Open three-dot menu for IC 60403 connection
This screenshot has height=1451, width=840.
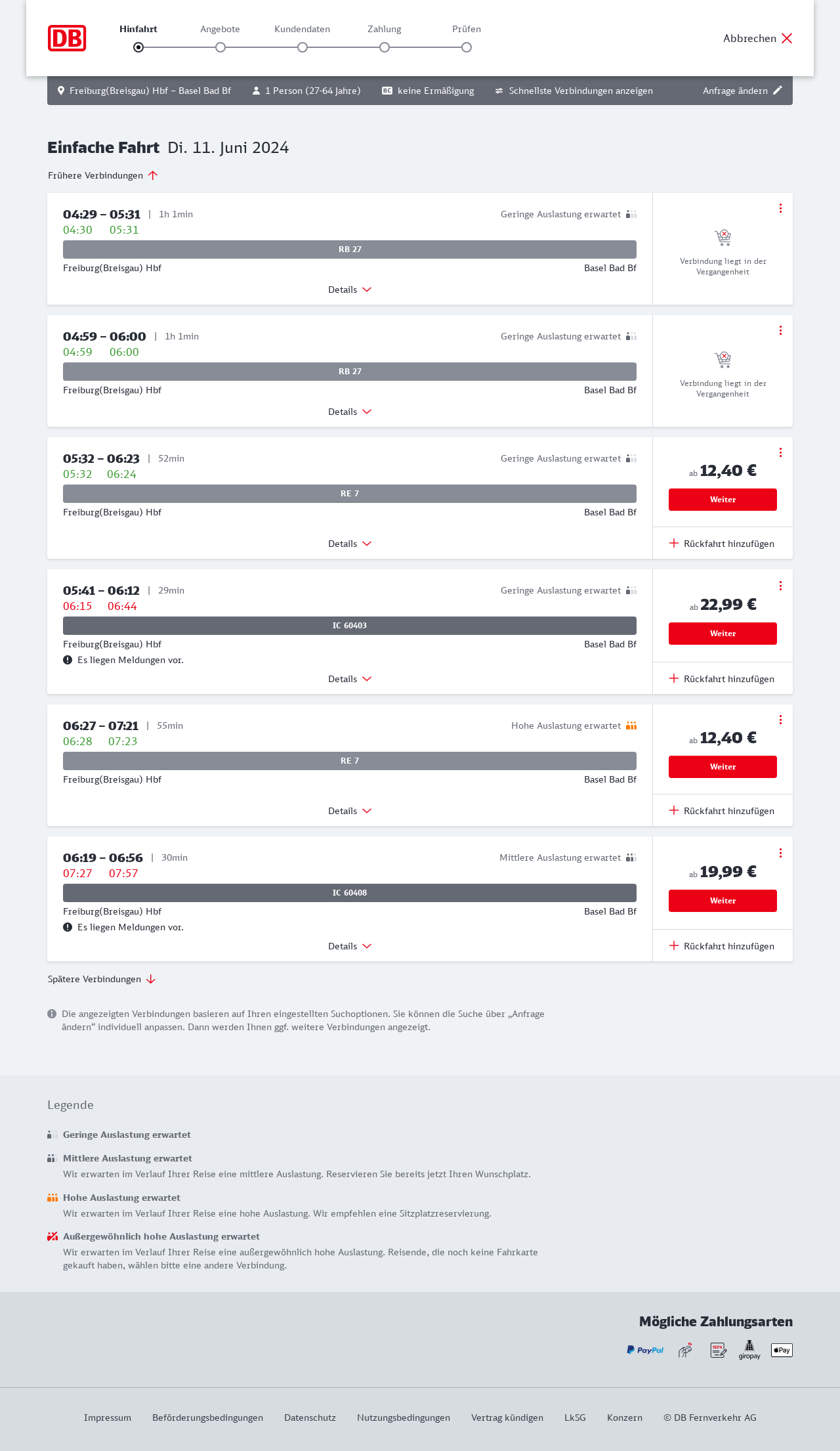click(780, 586)
